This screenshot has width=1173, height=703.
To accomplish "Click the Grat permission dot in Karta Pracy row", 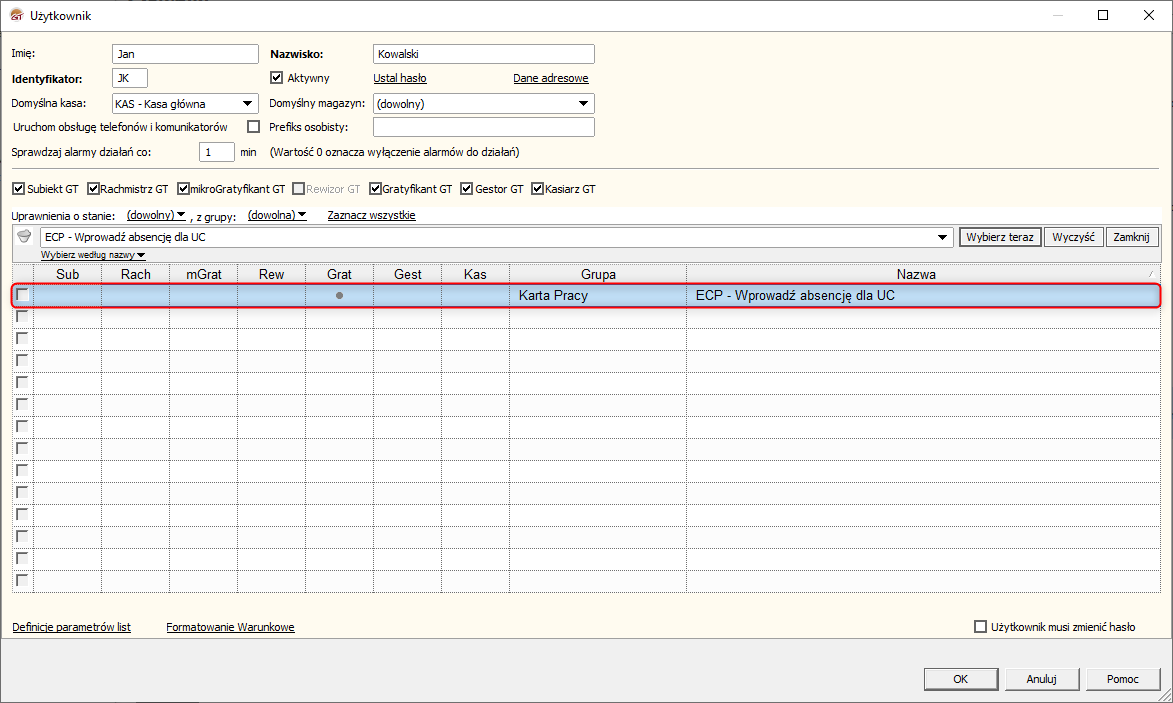I will 340,295.
